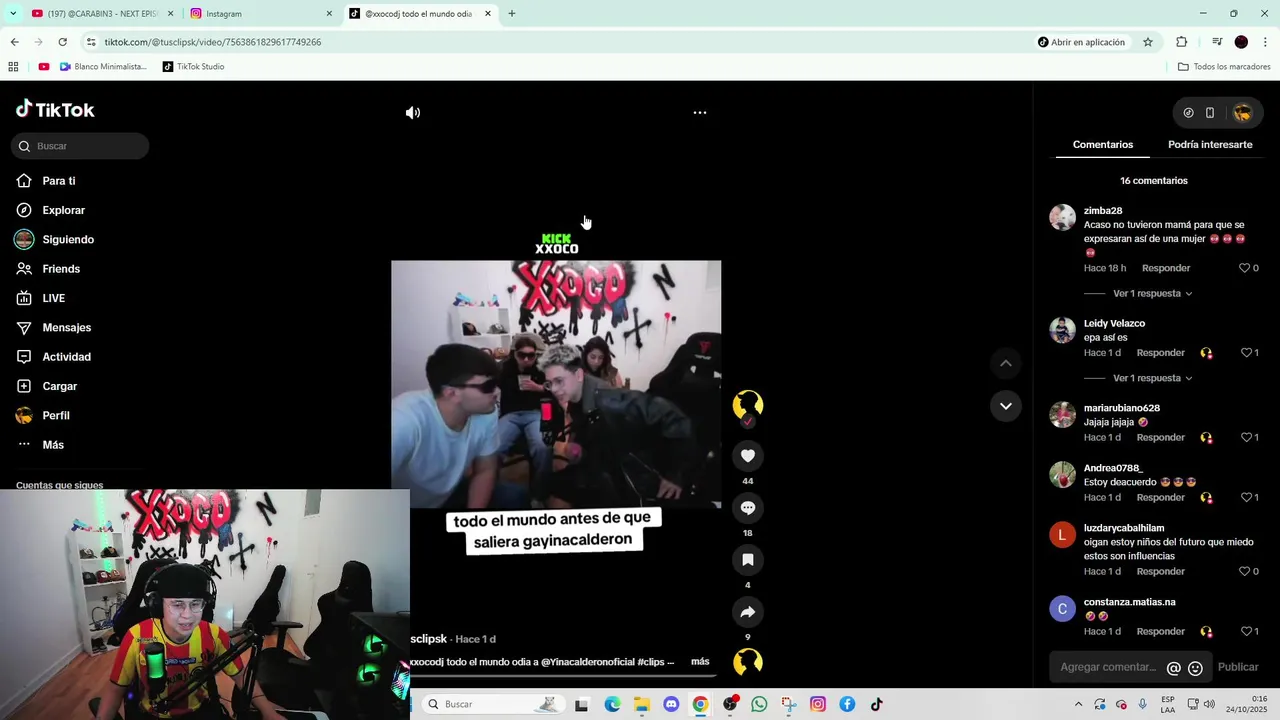Open luzdarycabalhilam's red L avatar

(1062, 534)
